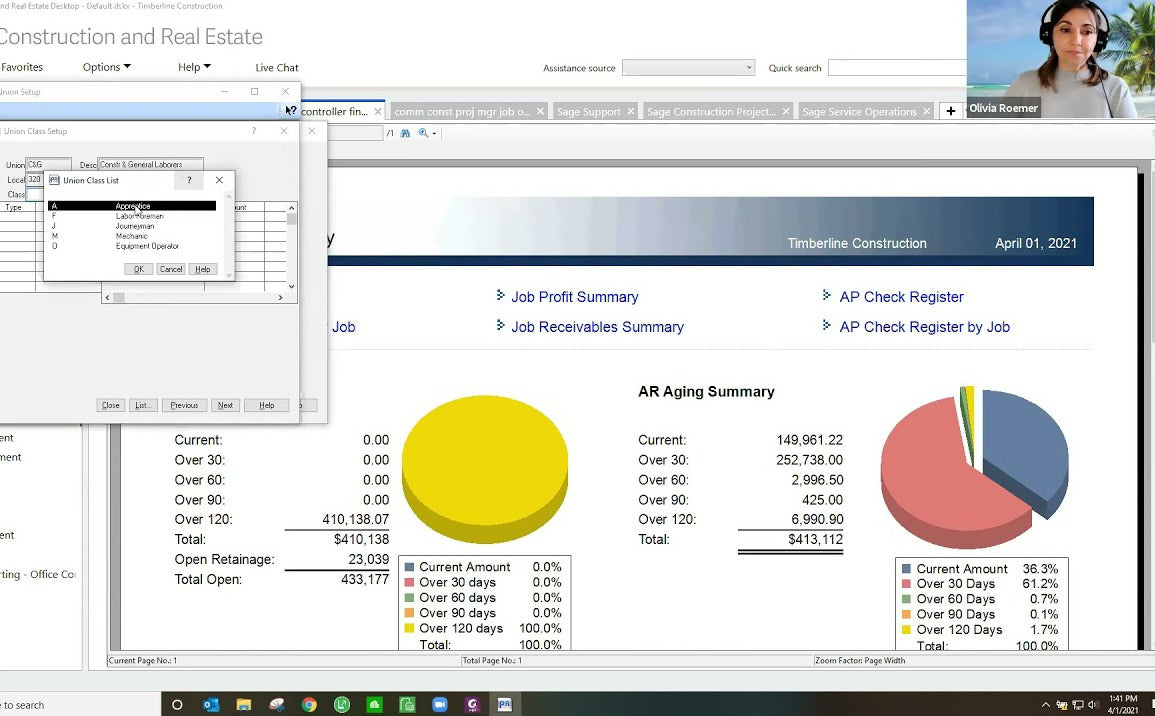Open Outlook from the taskbar
The image size is (1155, 716).
click(x=211, y=704)
